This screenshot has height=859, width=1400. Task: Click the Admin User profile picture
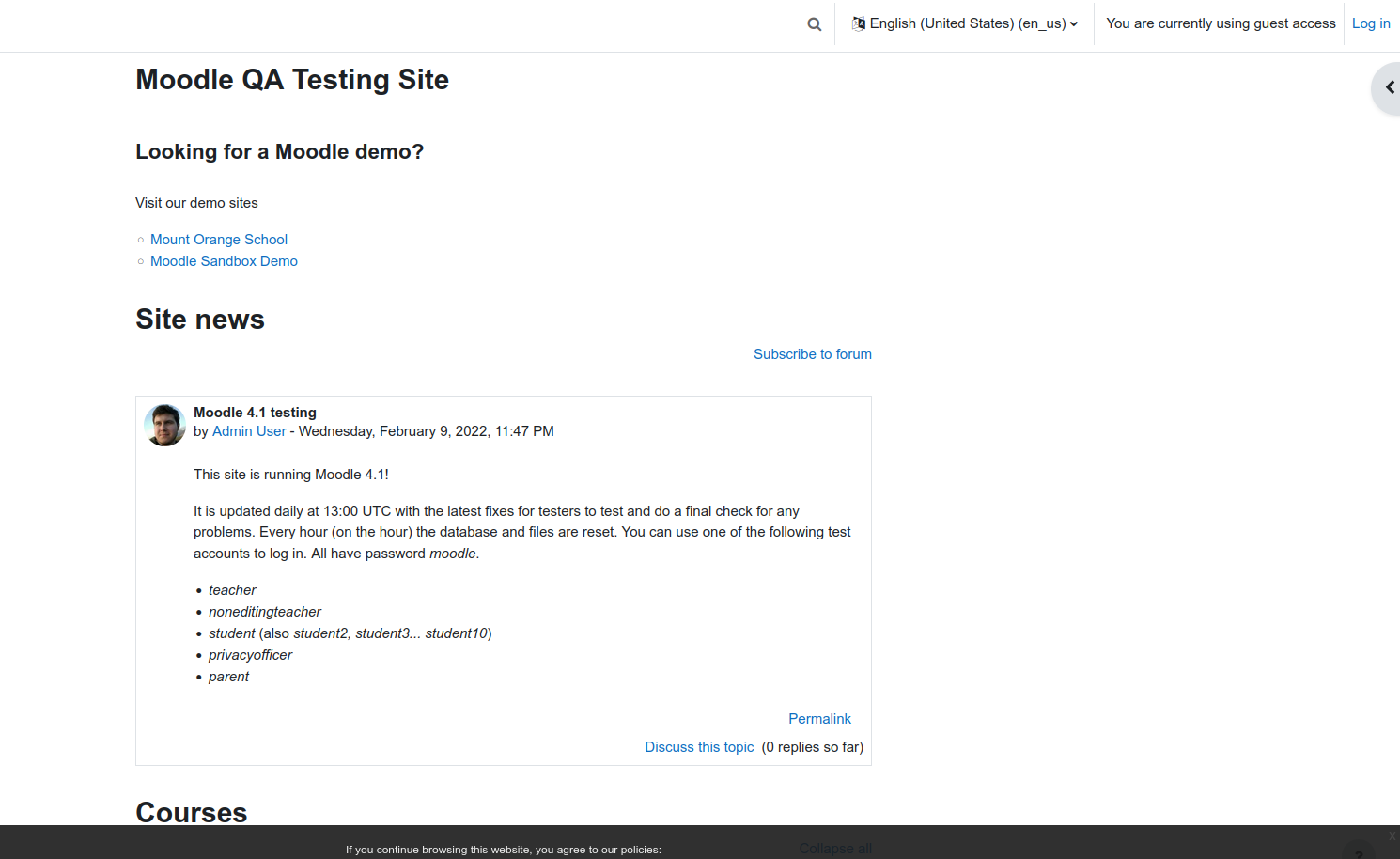164,425
